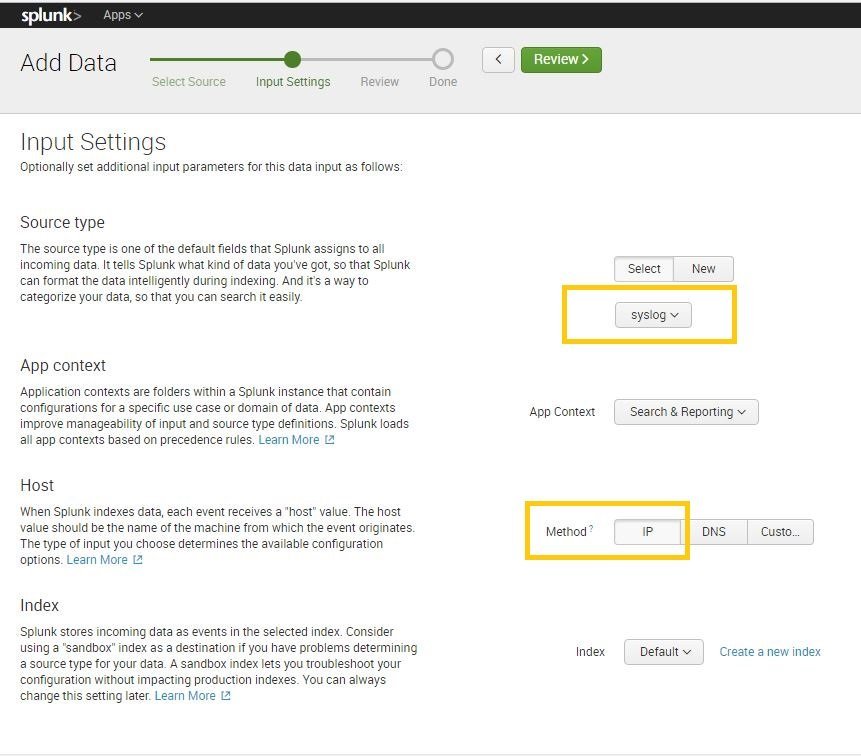Choose the Select source type option

pyautogui.click(x=644, y=269)
